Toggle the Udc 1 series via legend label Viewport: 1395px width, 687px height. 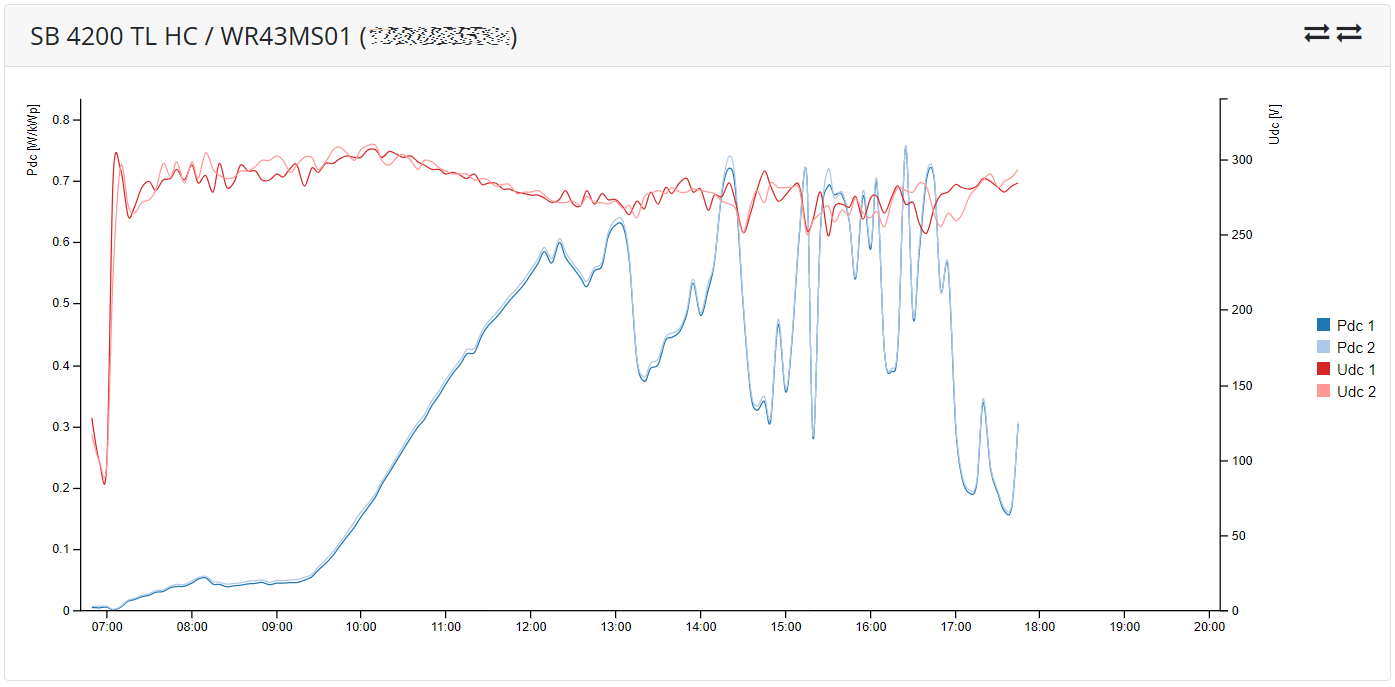pos(1355,369)
